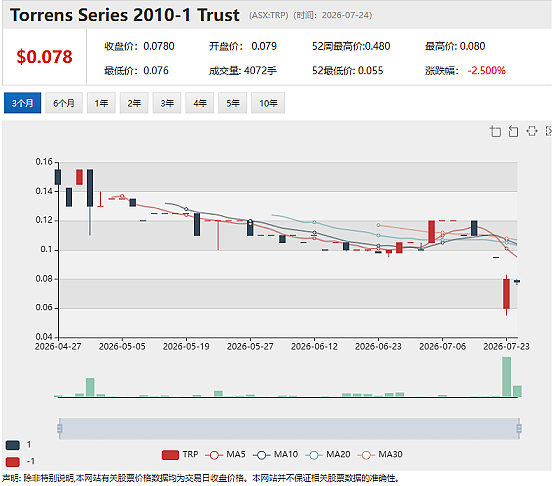Hide the MA10 moving average legend item
Image resolution: width=553 pixels, height=486 pixels.
(x=276, y=455)
